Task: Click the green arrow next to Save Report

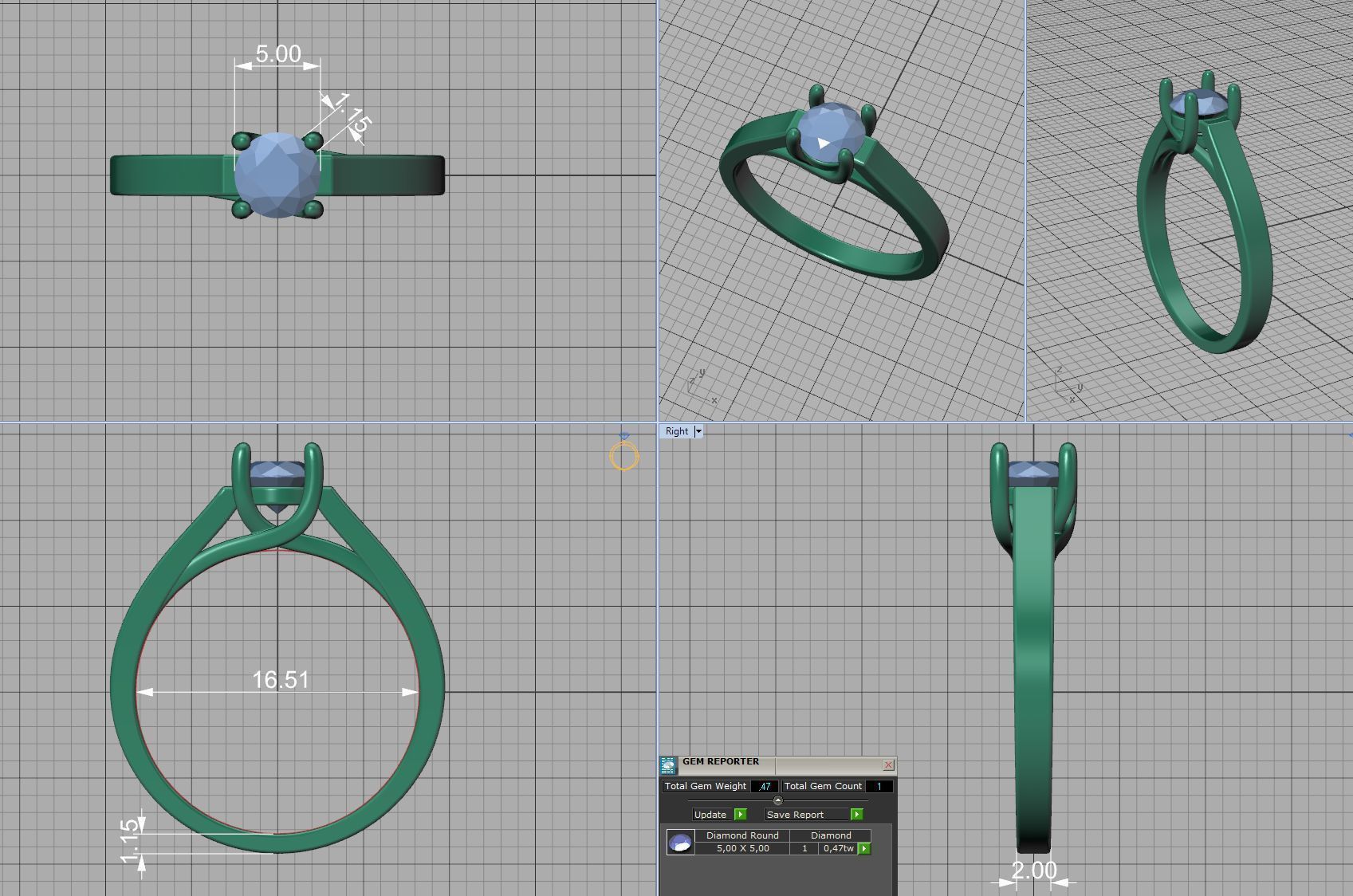Action: coord(856,814)
